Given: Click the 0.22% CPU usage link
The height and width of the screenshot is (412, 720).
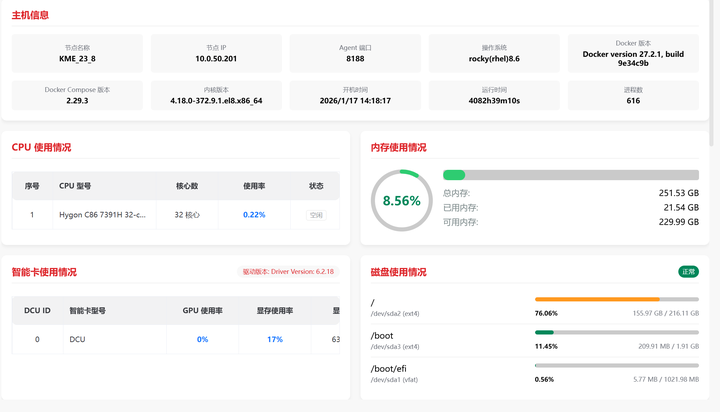Looking at the screenshot, I should coord(254,214).
